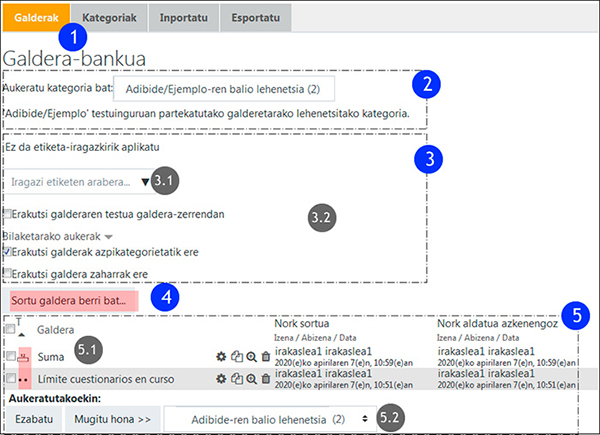Select all questions with header checkbox
The height and width of the screenshot is (435, 600).
pos(10,328)
